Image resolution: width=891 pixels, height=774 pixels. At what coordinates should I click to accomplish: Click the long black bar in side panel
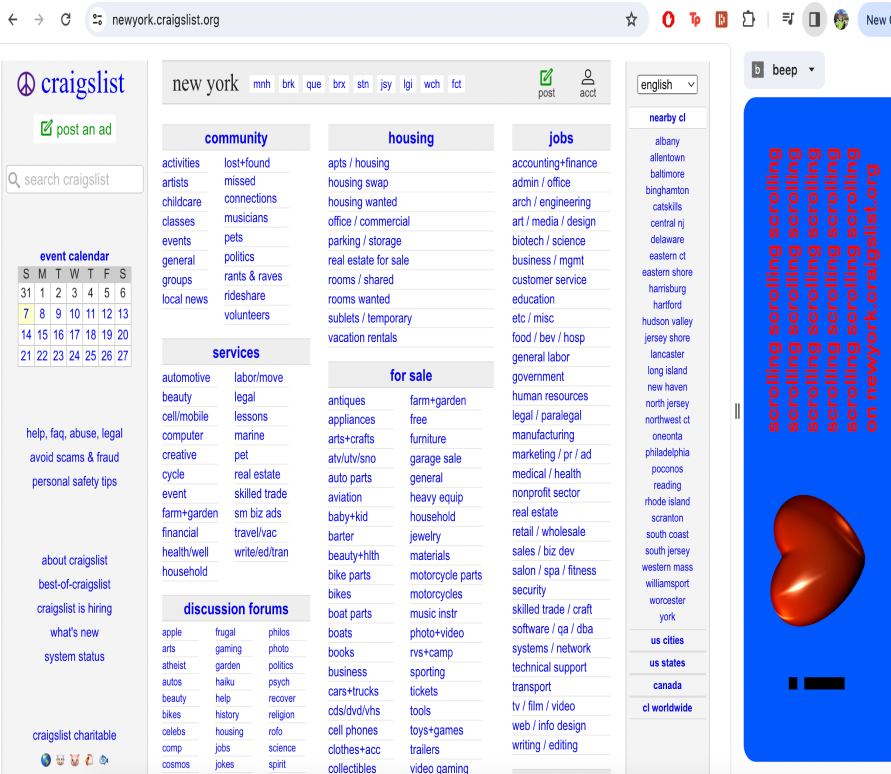click(x=825, y=683)
